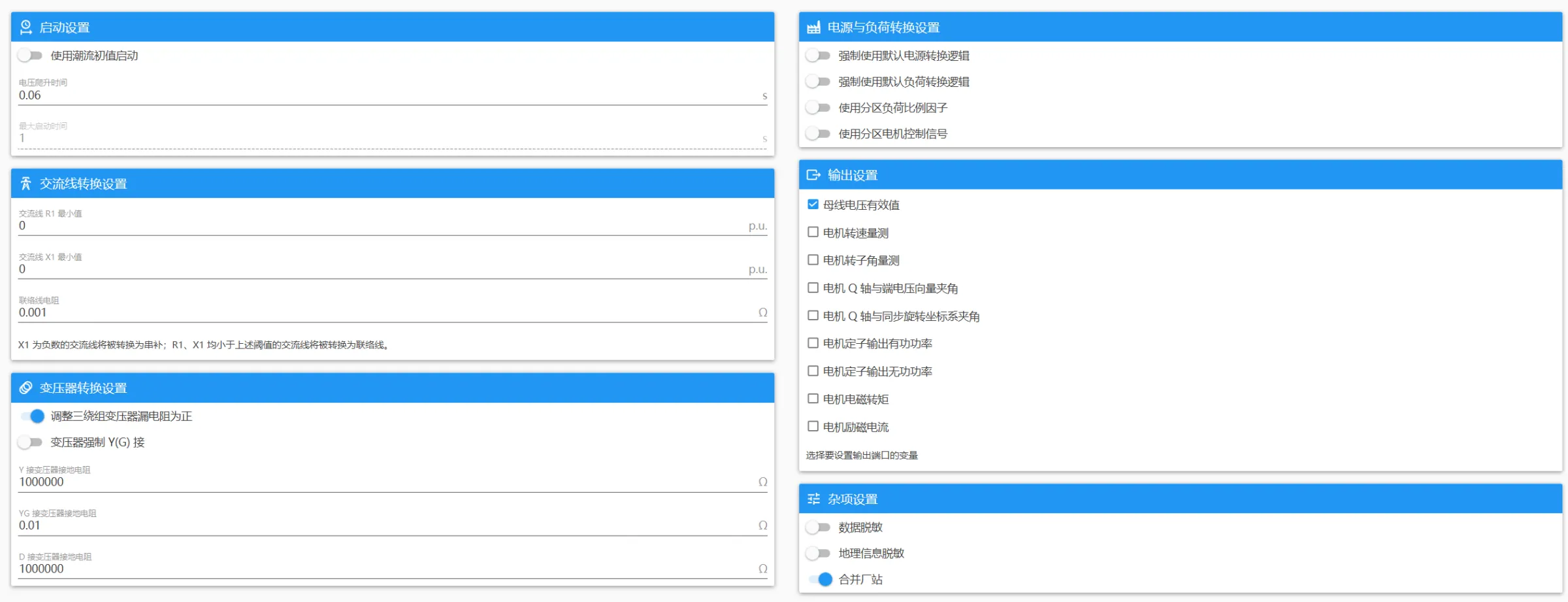Image resolution: width=1568 pixels, height=602 pixels.
Task: Check 电机定子输出无功功率 checkbox
Action: coord(813,371)
